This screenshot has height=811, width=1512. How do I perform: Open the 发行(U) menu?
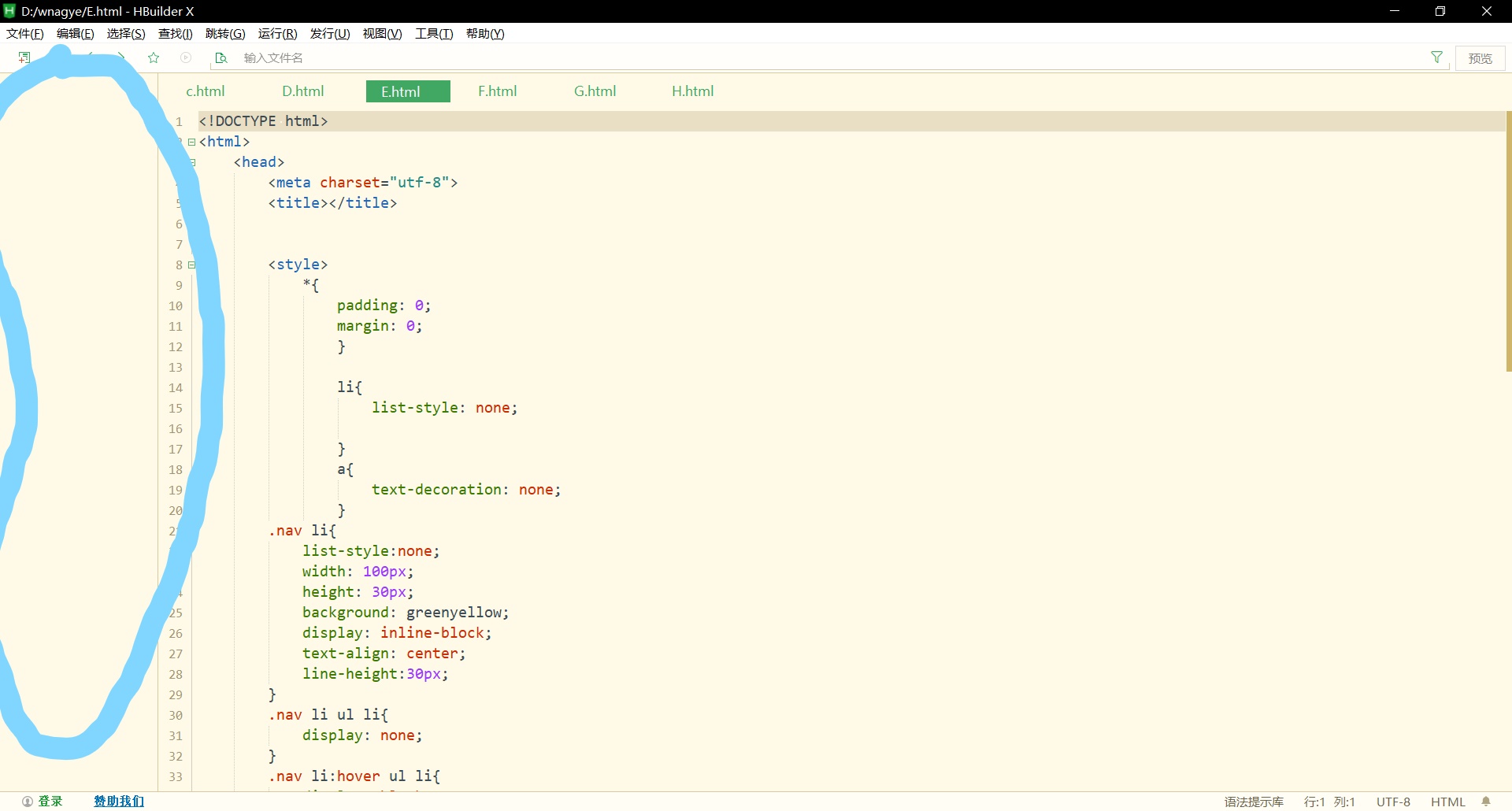[x=330, y=34]
